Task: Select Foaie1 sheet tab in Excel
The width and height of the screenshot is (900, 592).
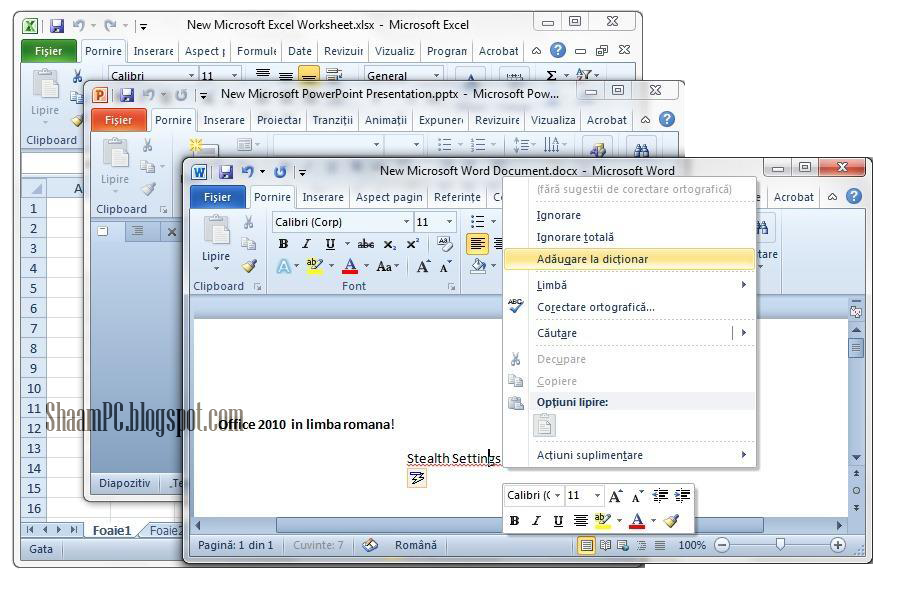Action: (112, 530)
